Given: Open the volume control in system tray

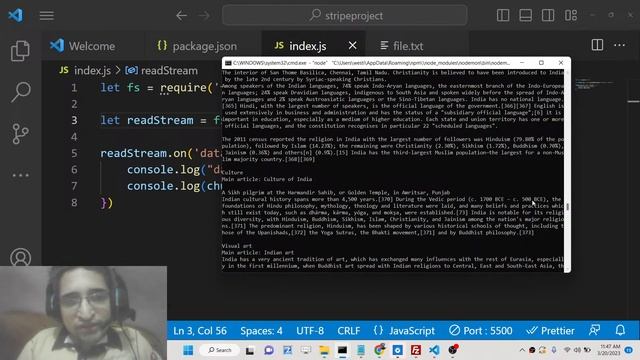Looking at the screenshot, I should click(x=577, y=350).
